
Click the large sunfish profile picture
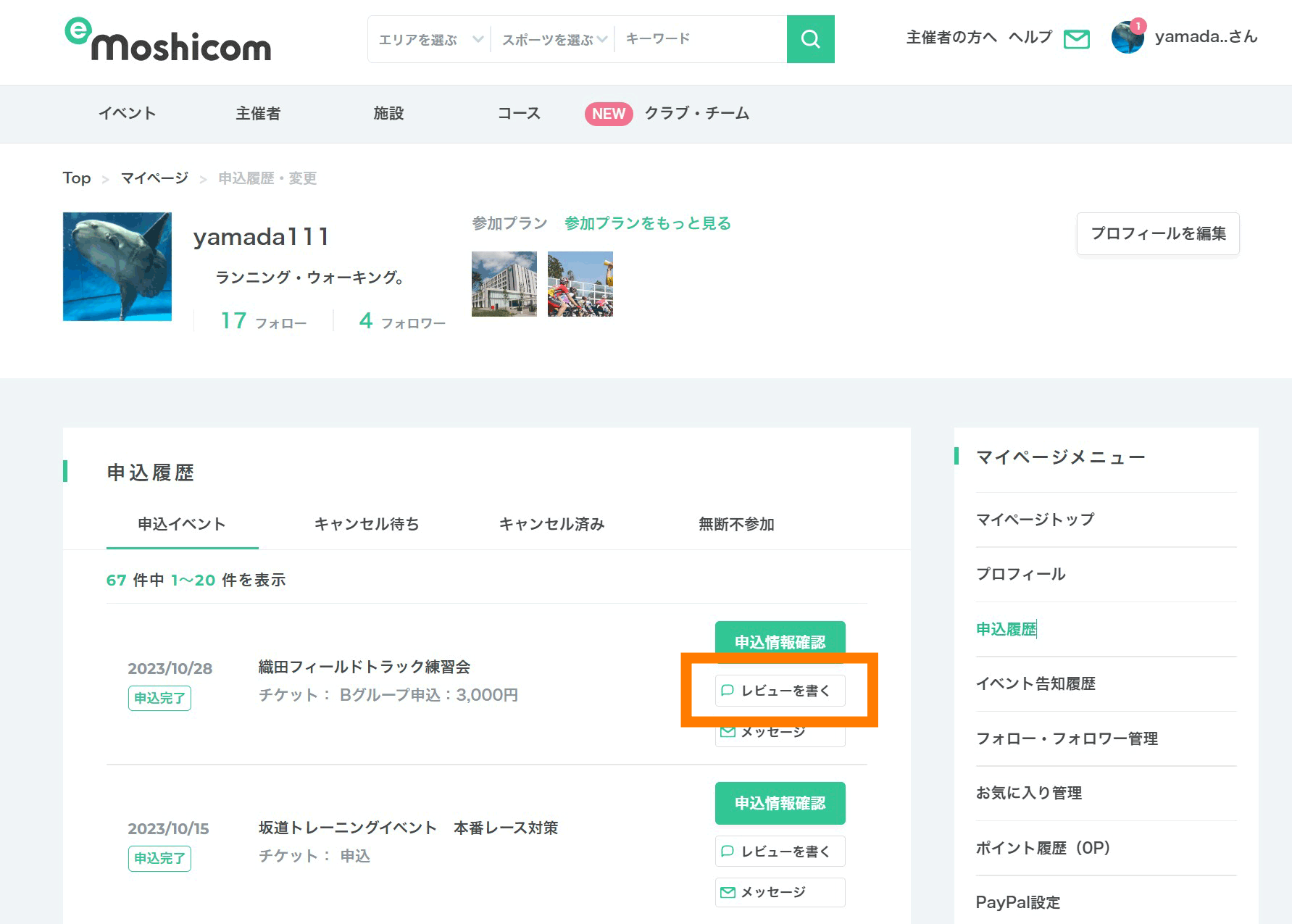pyautogui.click(x=117, y=266)
